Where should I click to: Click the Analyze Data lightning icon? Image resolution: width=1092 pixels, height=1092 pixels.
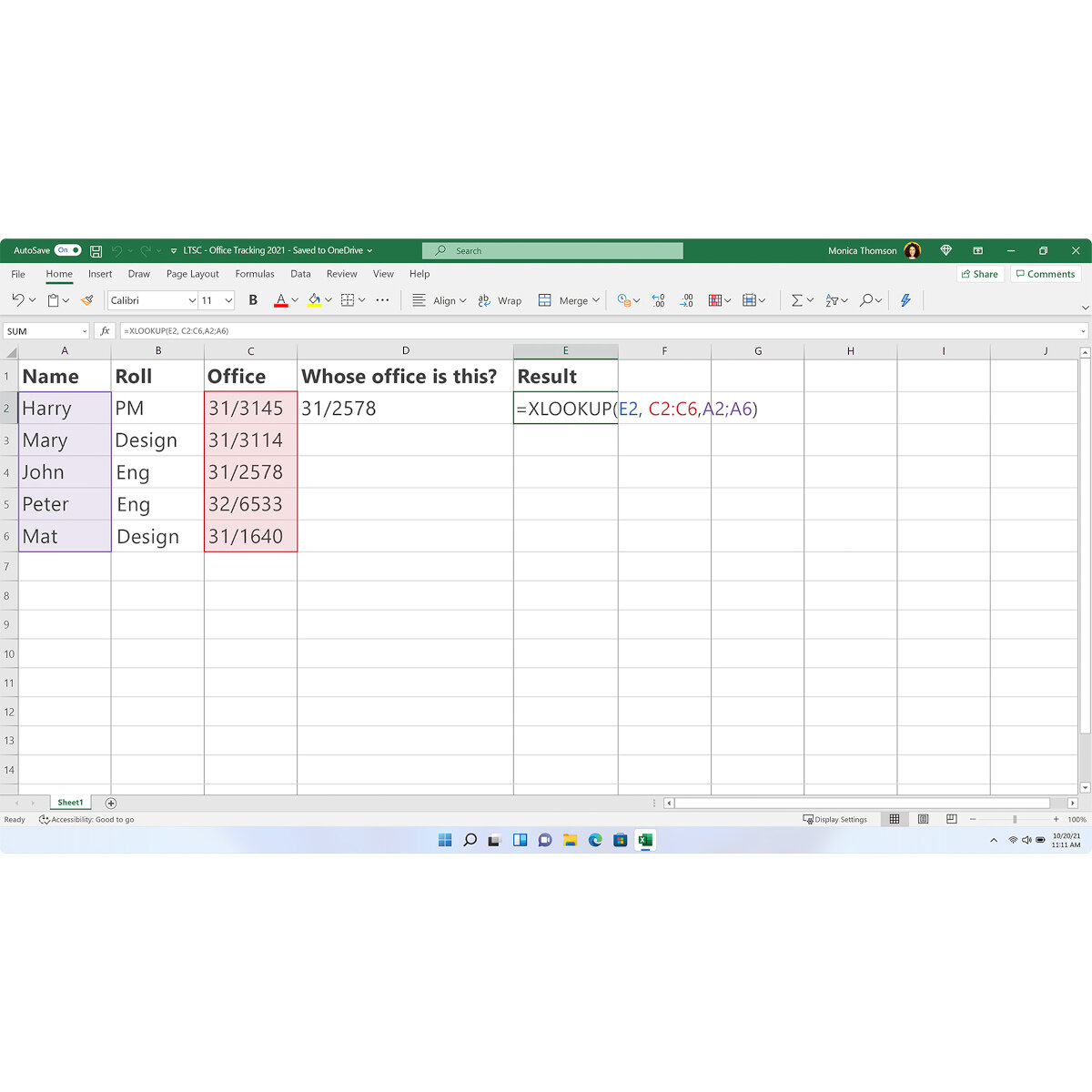(905, 300)
